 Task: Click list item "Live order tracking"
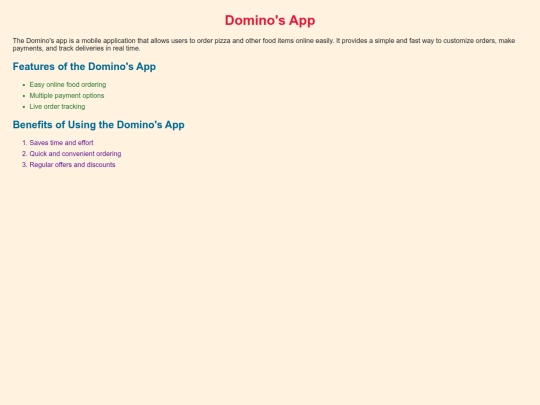click(58, 107)
